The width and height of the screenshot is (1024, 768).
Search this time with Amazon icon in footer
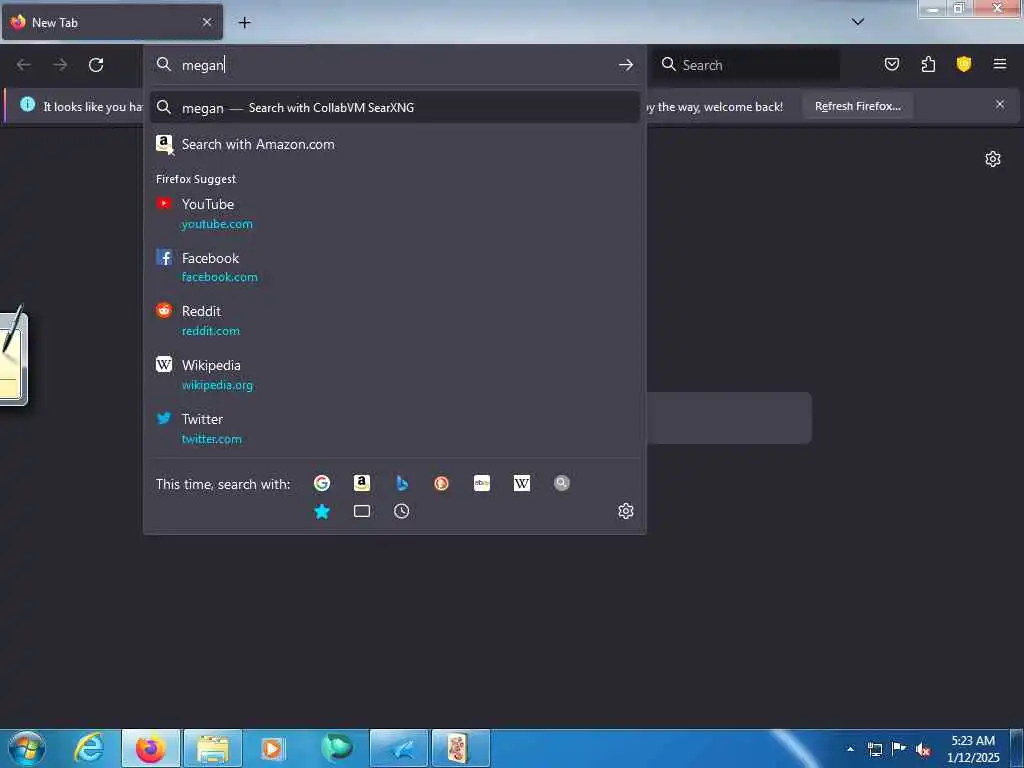(362, 483)
